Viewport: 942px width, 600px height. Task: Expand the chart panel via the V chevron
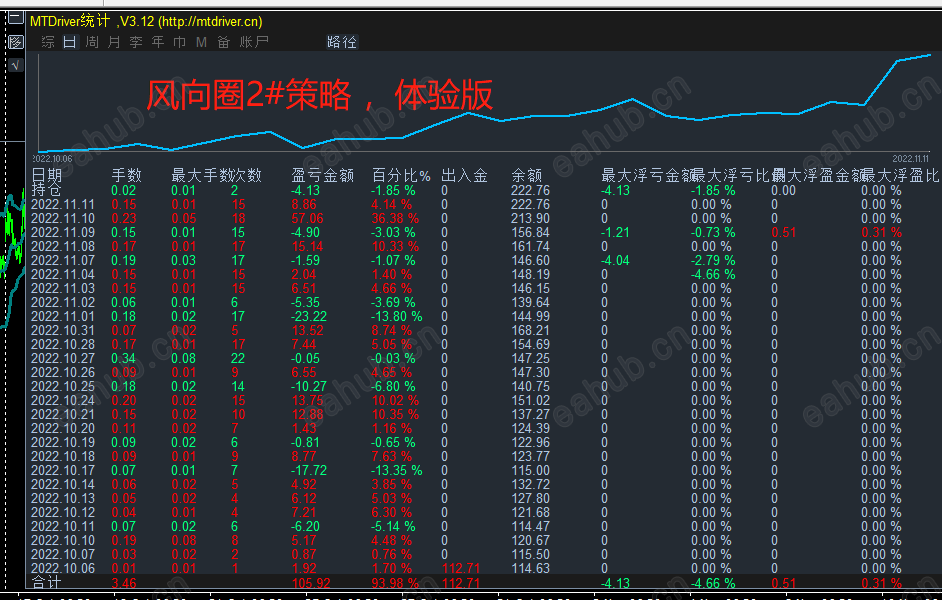coord(16,63)
